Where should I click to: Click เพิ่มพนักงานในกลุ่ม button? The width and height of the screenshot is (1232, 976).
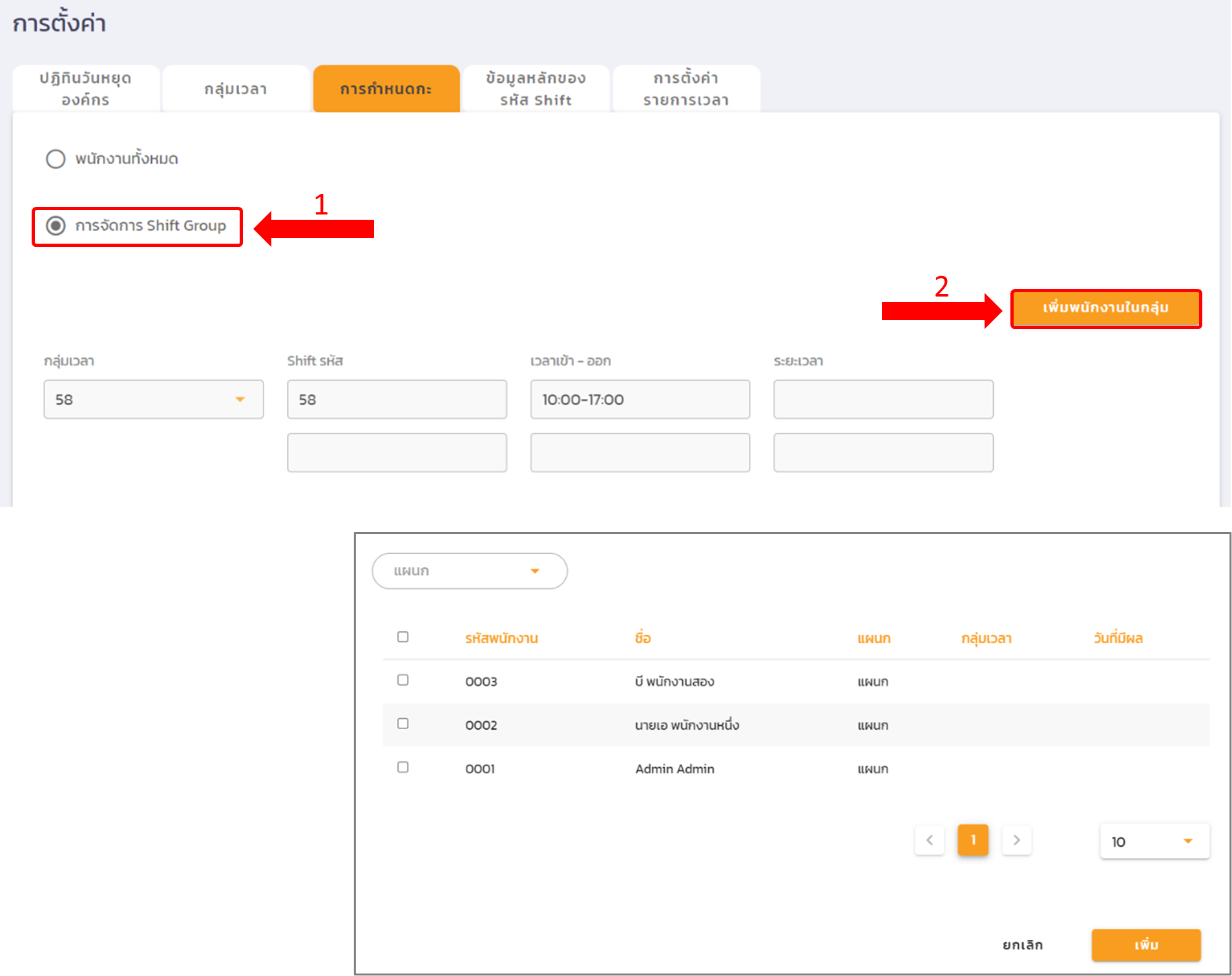(1105, 308)
